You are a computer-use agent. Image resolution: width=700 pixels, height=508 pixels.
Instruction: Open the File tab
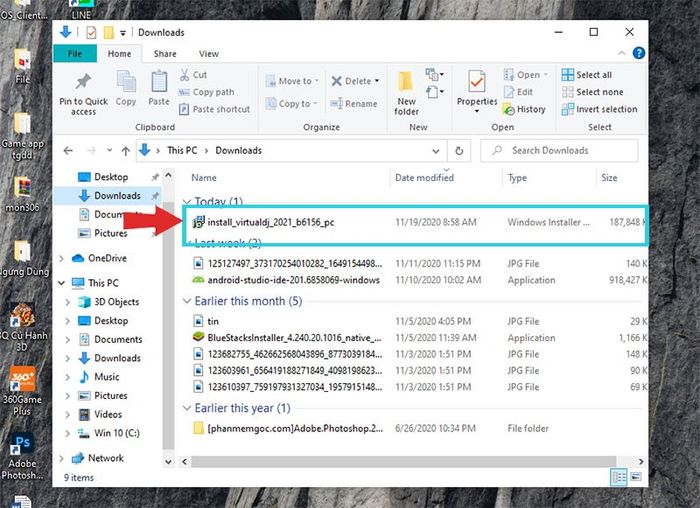tap(75, 54)
